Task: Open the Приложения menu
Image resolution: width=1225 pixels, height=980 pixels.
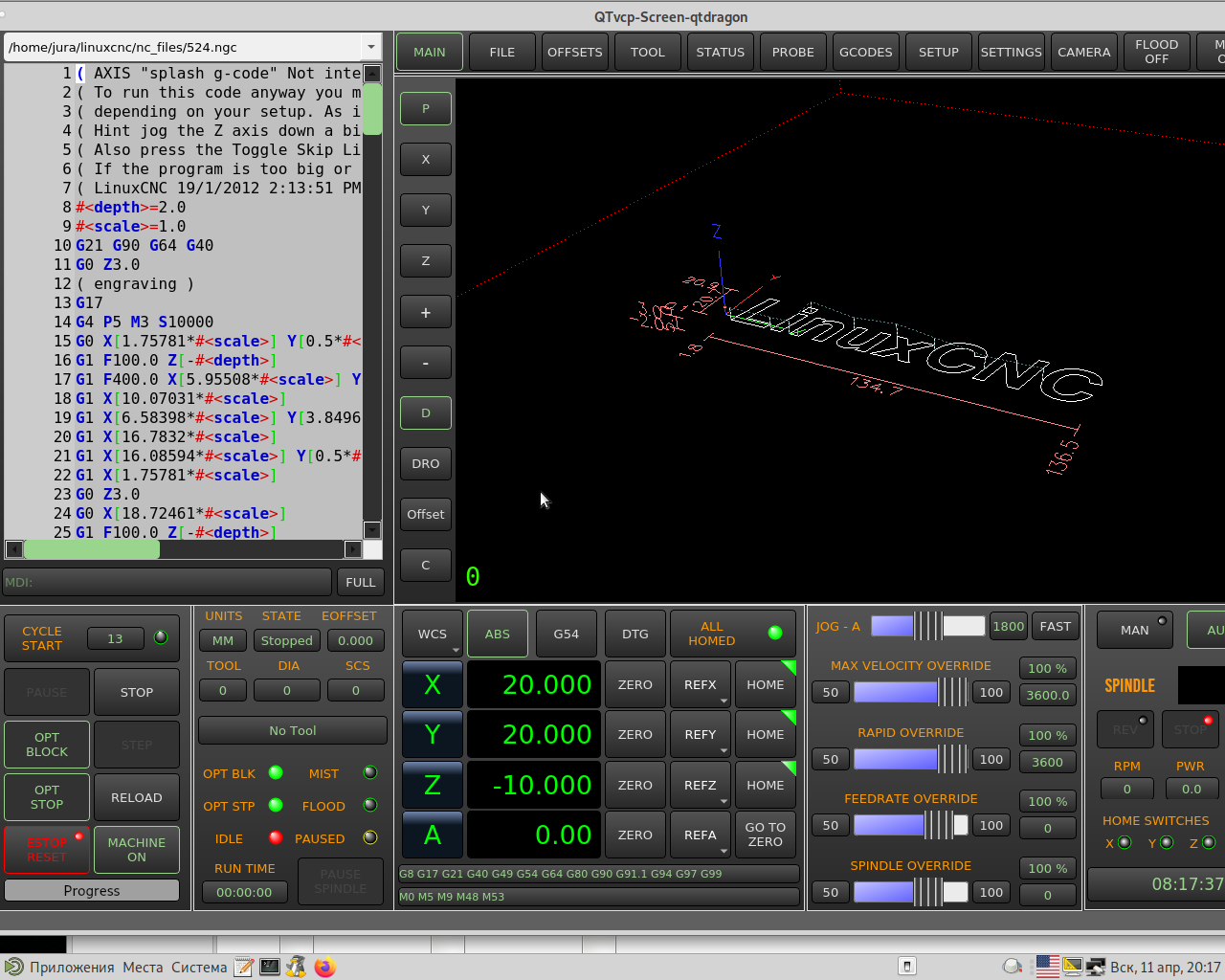Action: tap(72, 967)
